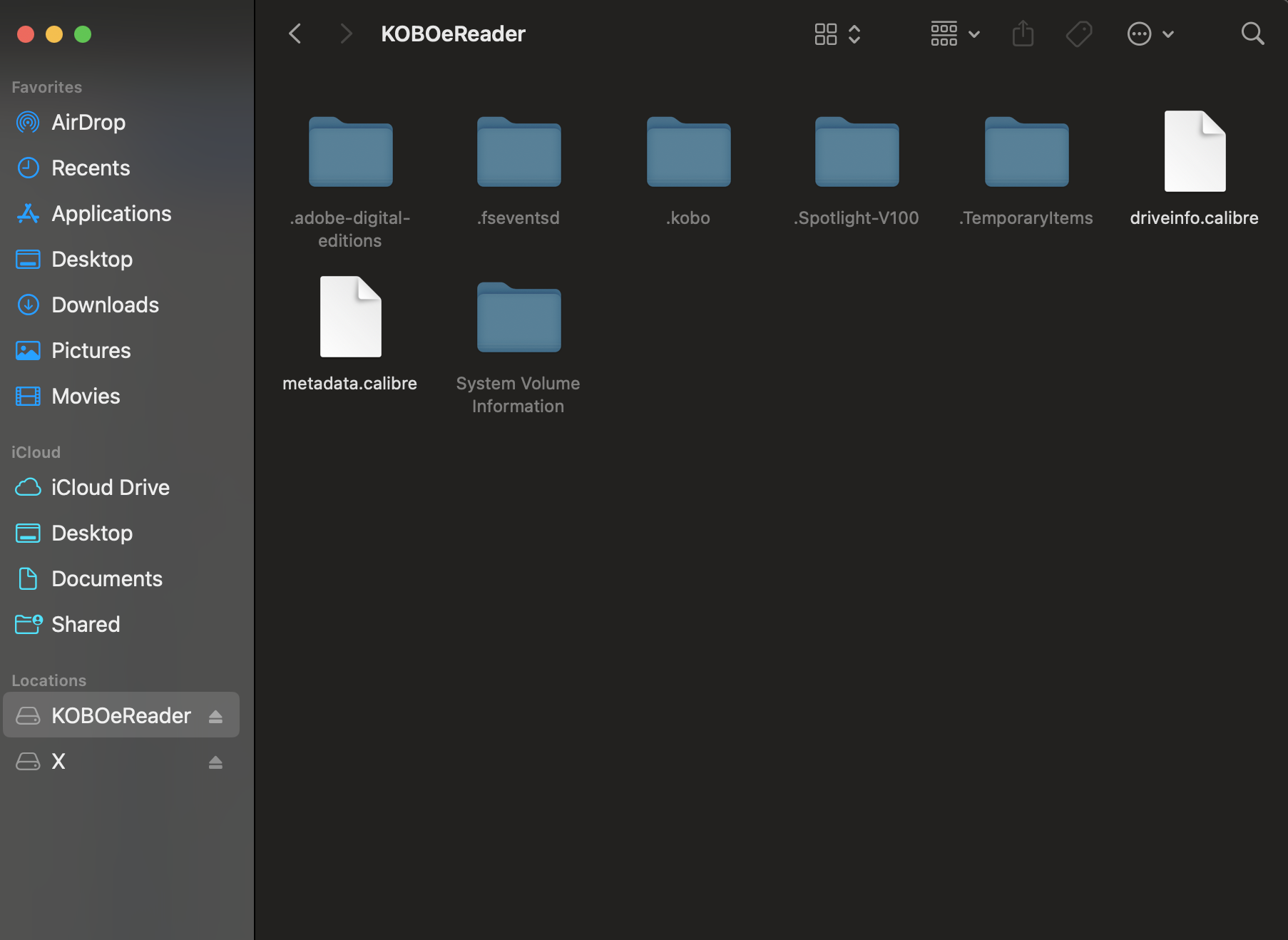Click the Forward navigation arrow
The height and width of the screenshot is (940, 1288).
tap(347, 34)
